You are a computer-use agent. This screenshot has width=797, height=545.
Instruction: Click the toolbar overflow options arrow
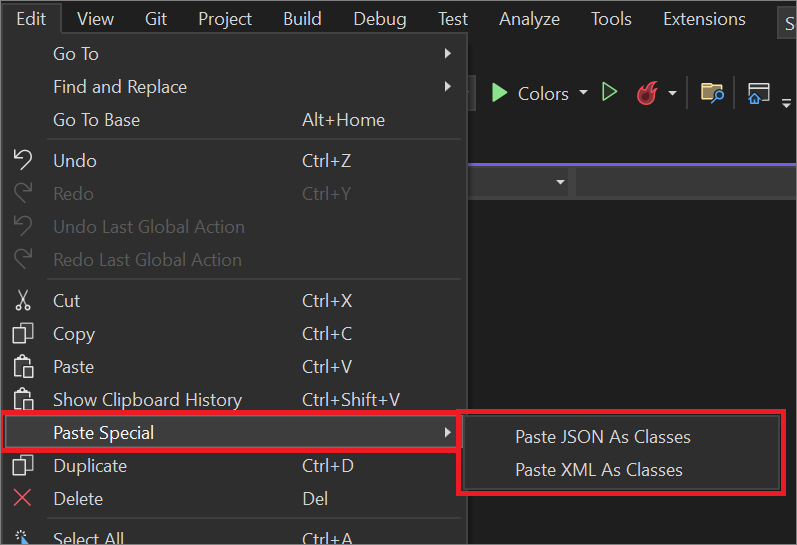pyautogui.click(x=786, y=104)
